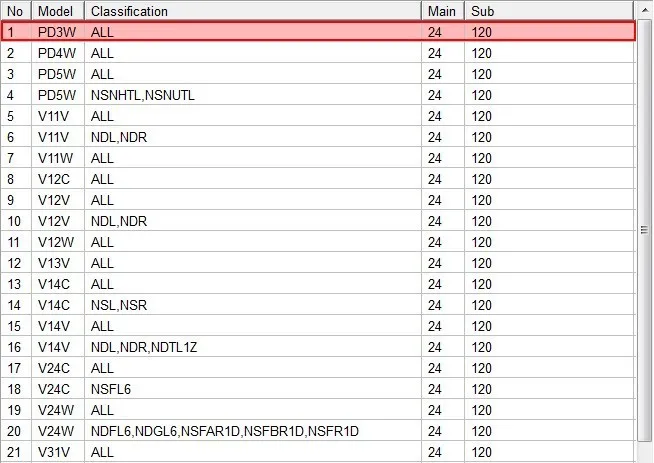Click V14C model in row 13
Viewport: 654px width, 463px height.
tap(58, 284)
